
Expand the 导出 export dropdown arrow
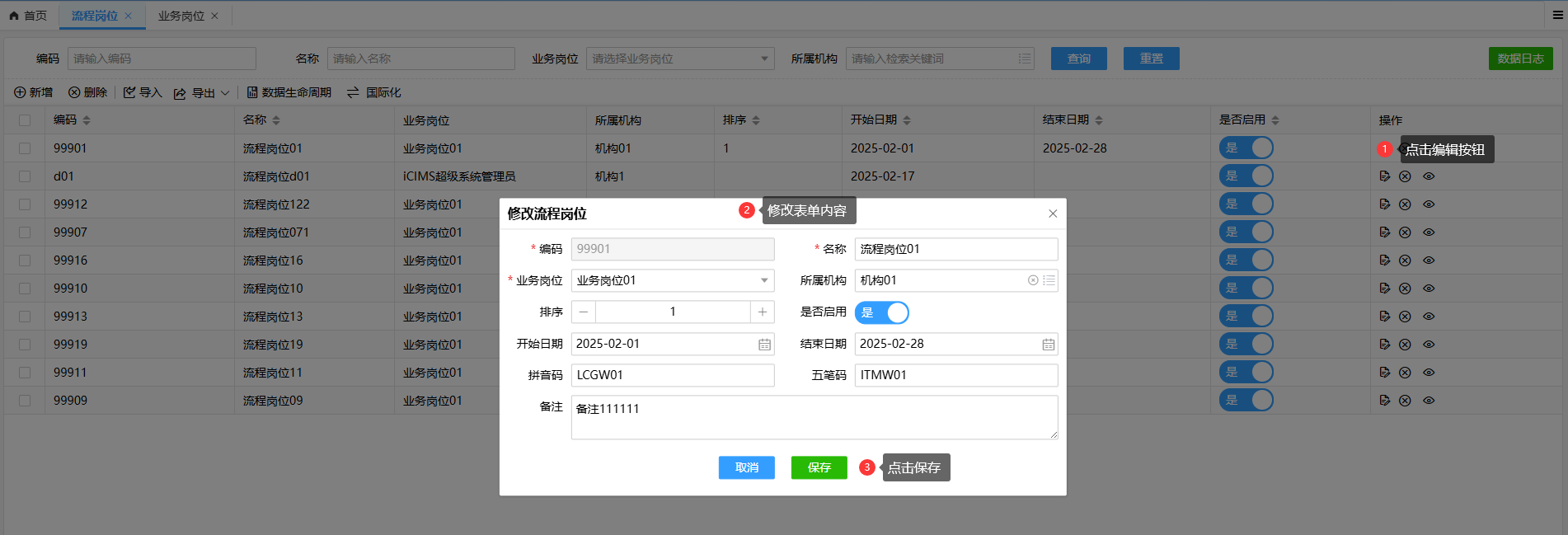pyautogui.click(x=225, y=93)
